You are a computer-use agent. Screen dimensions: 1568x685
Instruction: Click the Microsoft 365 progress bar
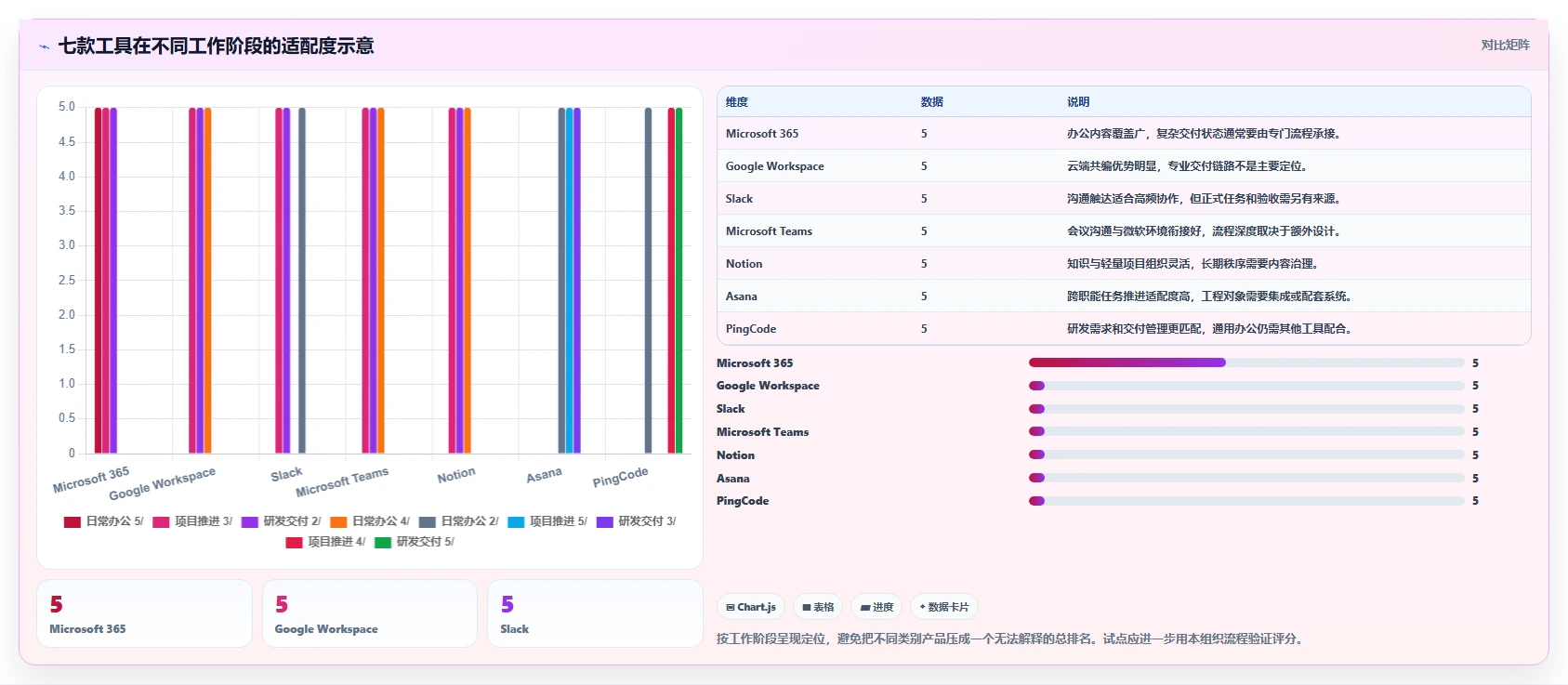1246,362
